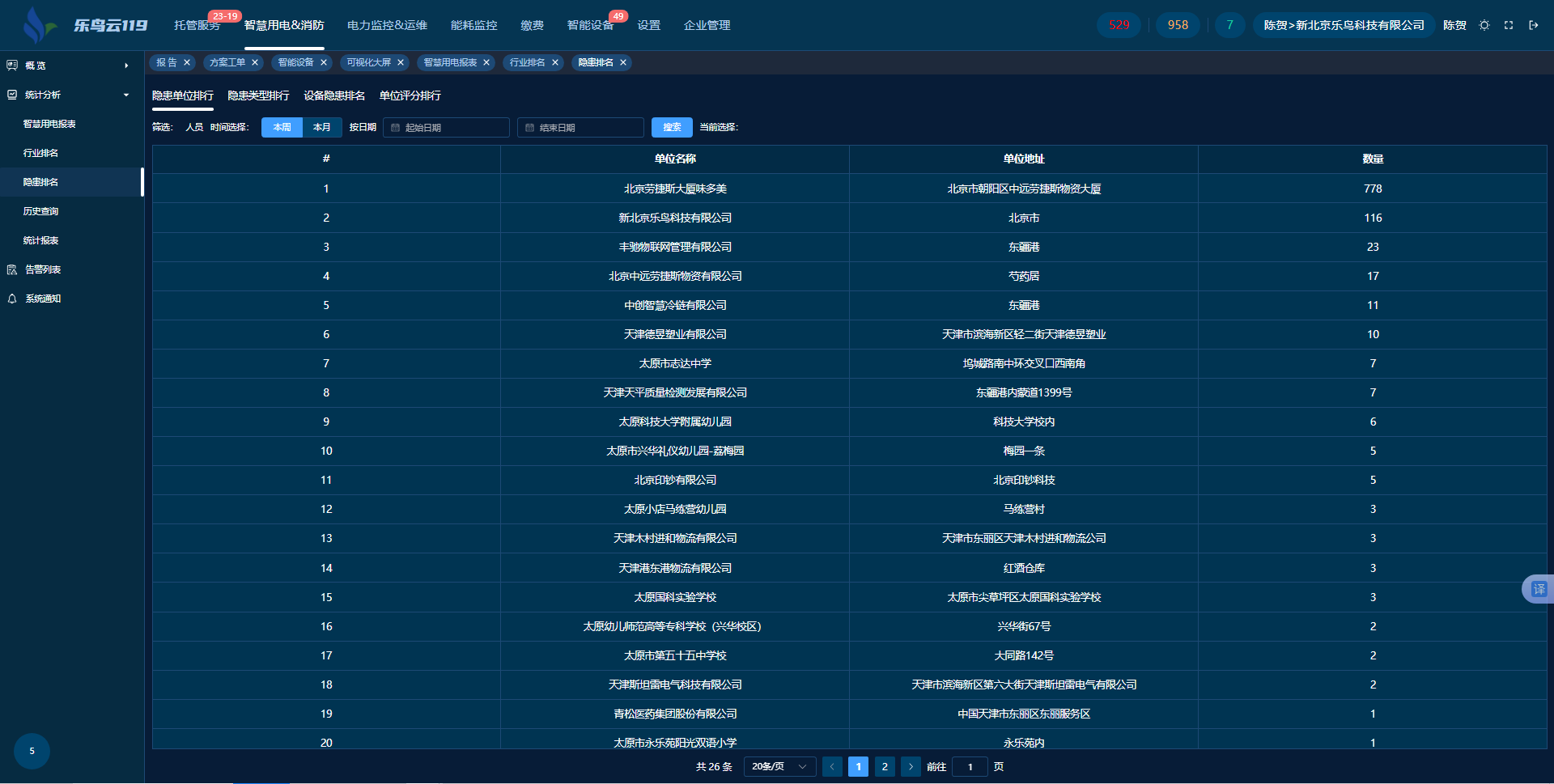The height and width of the screenshot is (784, 1554).
Task: Click the theme switch sun icon
Action: [x=1484, y=25]
